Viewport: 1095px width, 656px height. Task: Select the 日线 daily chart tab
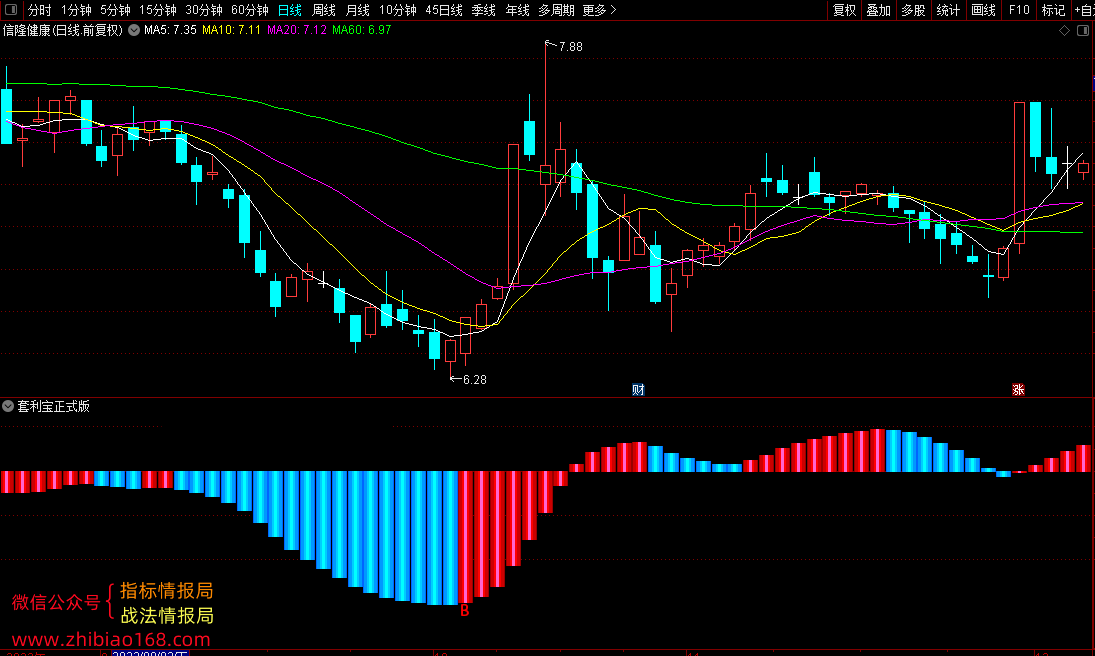(x=290, y=10)
